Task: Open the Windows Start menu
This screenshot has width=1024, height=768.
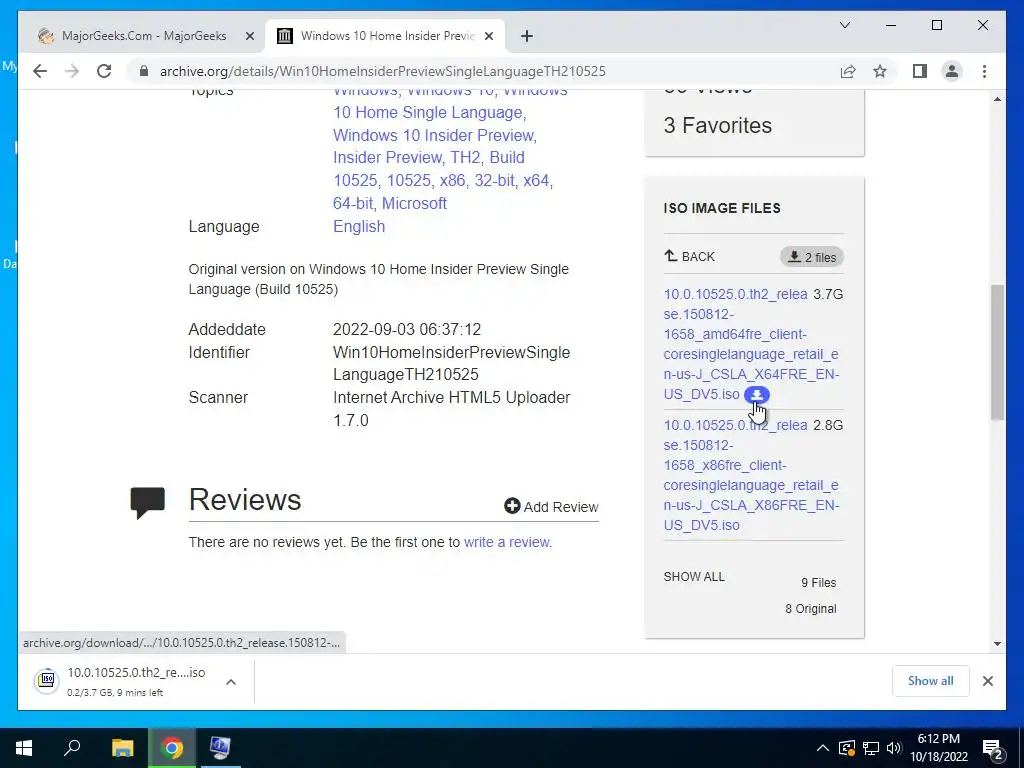Action: [x=24, y=748]
